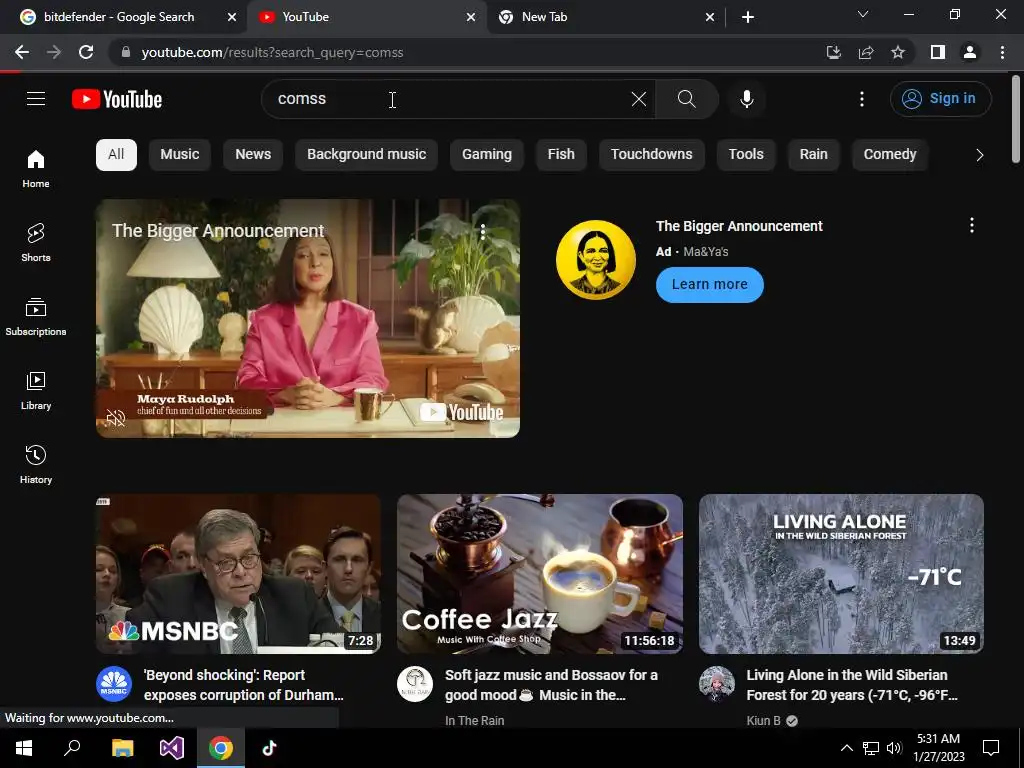The height and width of the screenshot is (768, 1024).
Task: Open the 'Beyond shocking' MSNBC video title
Action: coord(244,685)
